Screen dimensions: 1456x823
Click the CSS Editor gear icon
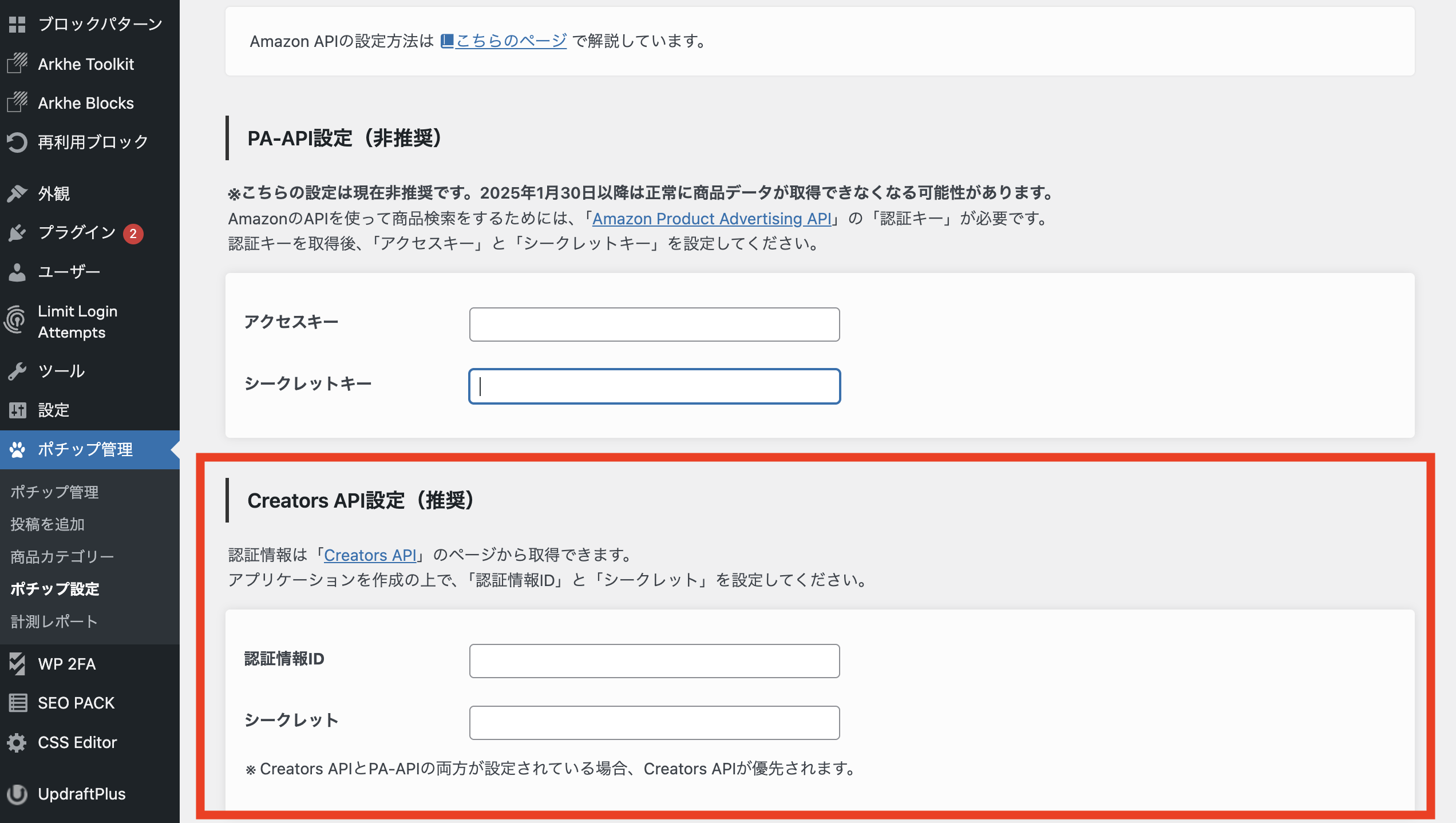click(x=17, y=742)
